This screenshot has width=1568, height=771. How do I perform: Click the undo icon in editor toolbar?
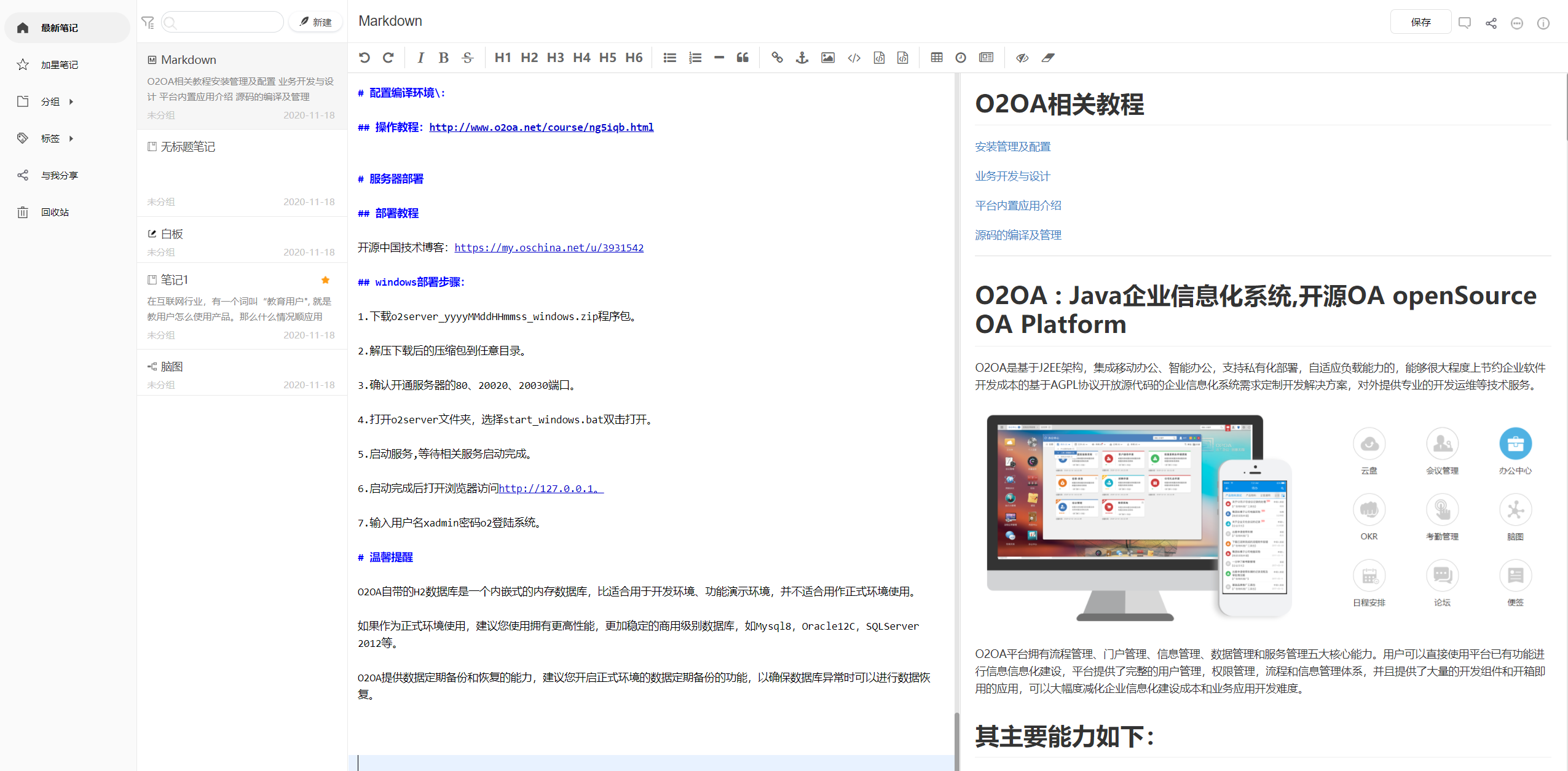(364, 58)
